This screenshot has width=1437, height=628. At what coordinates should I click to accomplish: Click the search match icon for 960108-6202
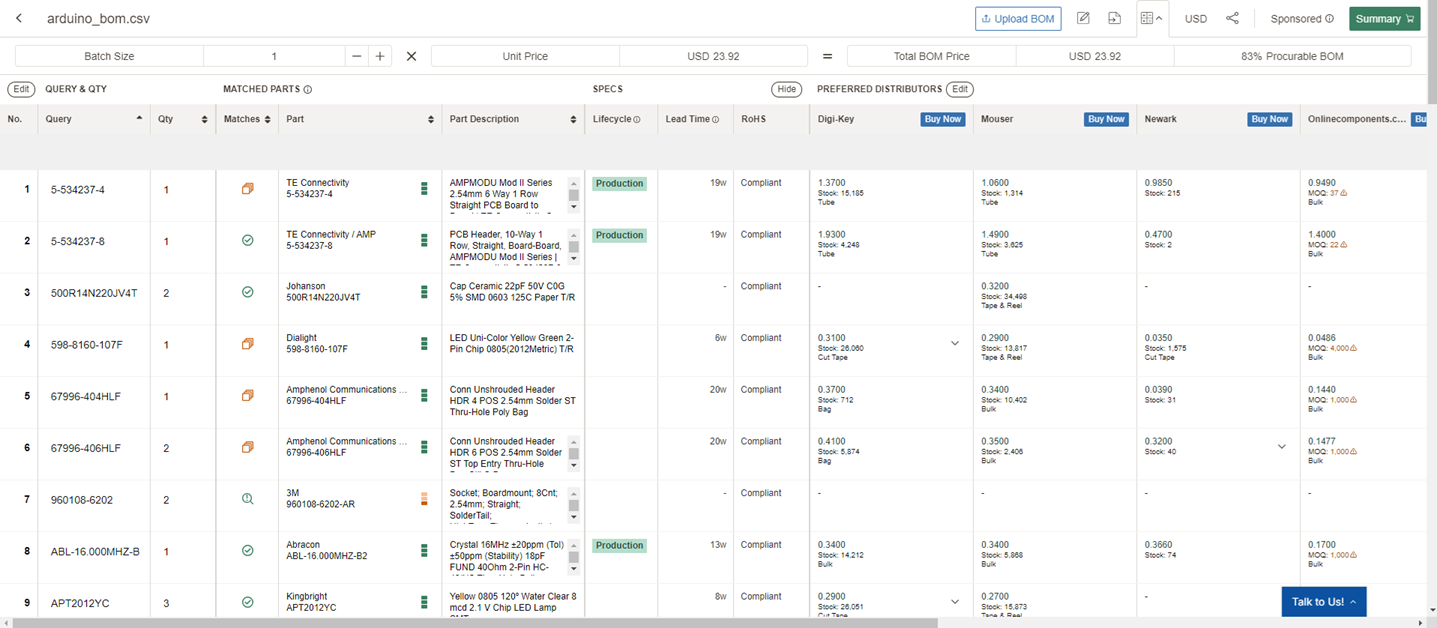248,498
